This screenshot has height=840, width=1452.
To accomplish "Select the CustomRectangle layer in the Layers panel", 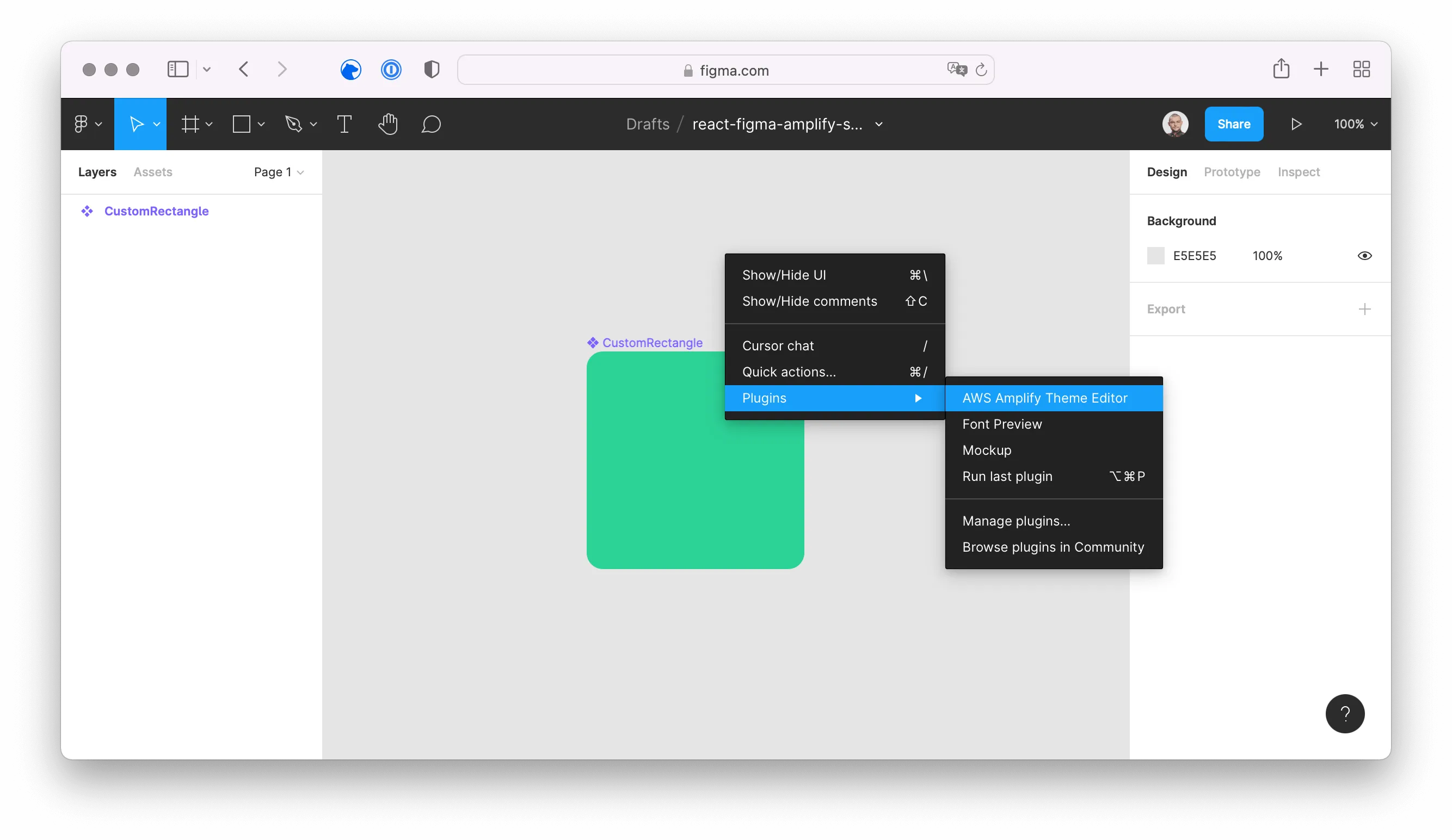I will coord(156,211).
